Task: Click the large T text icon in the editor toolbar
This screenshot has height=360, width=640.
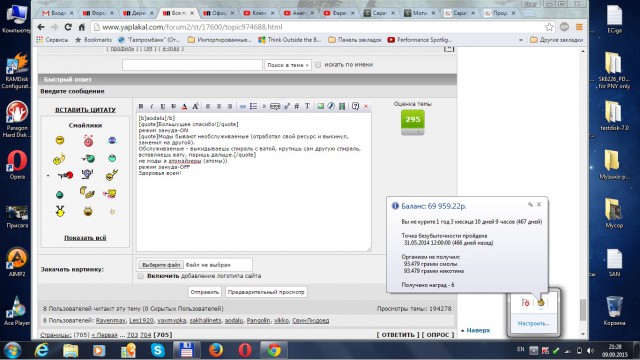Action: tap(307, 106)
